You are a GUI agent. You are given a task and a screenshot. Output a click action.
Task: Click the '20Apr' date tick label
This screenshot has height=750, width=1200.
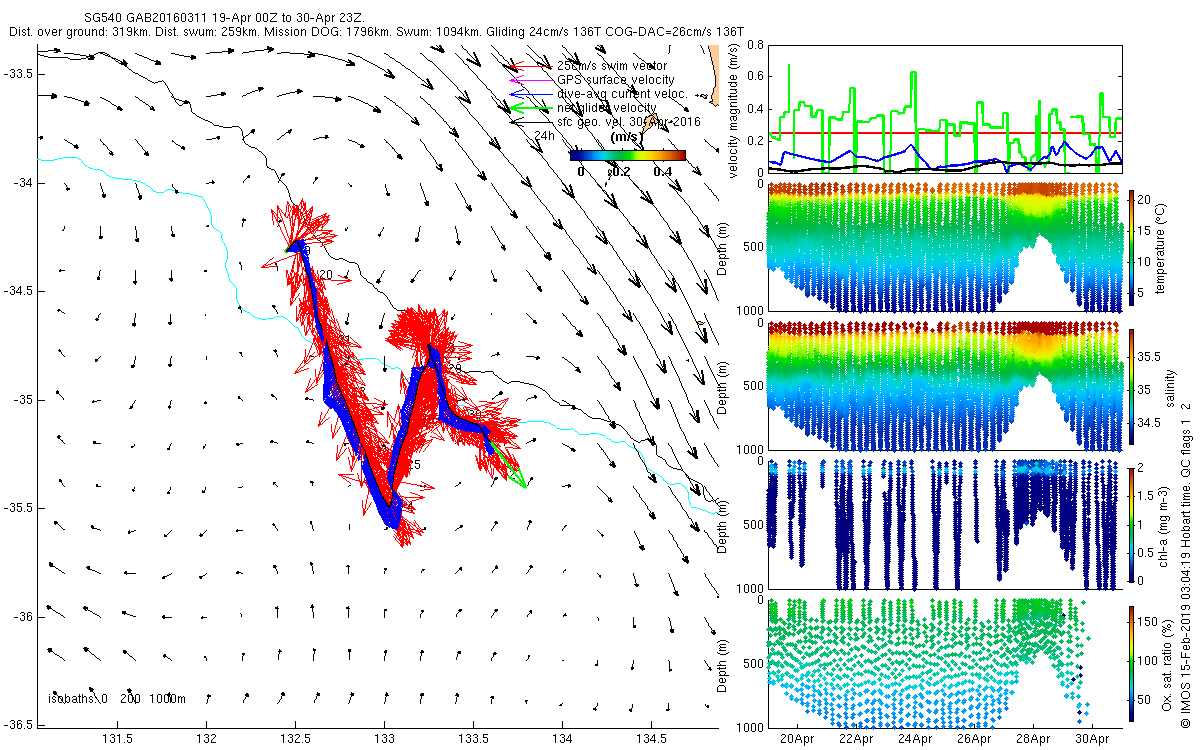tap(798, 739)
